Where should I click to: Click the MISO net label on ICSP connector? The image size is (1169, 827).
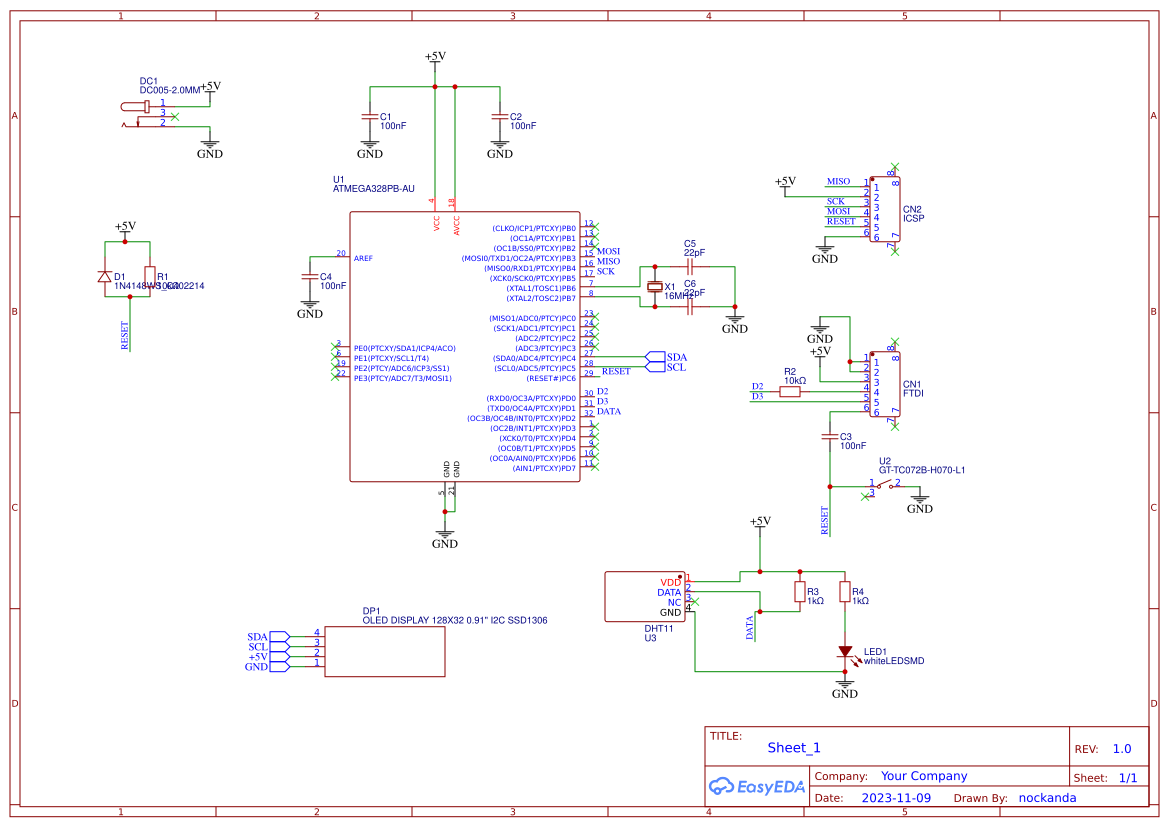[x=838, y=181]
